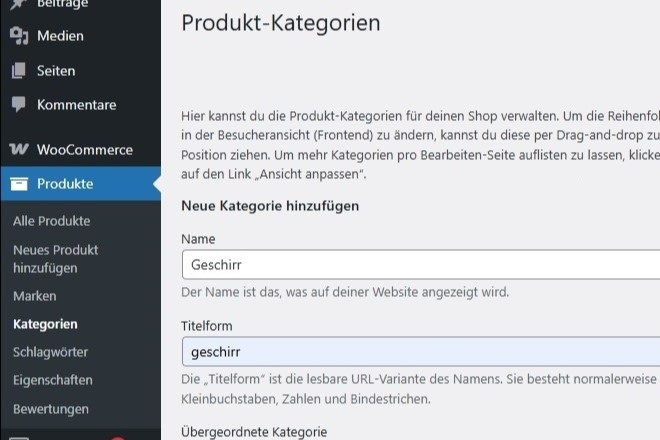
Task: Focus the Titelform field with geschirr
Action: [x=421, y=352]
